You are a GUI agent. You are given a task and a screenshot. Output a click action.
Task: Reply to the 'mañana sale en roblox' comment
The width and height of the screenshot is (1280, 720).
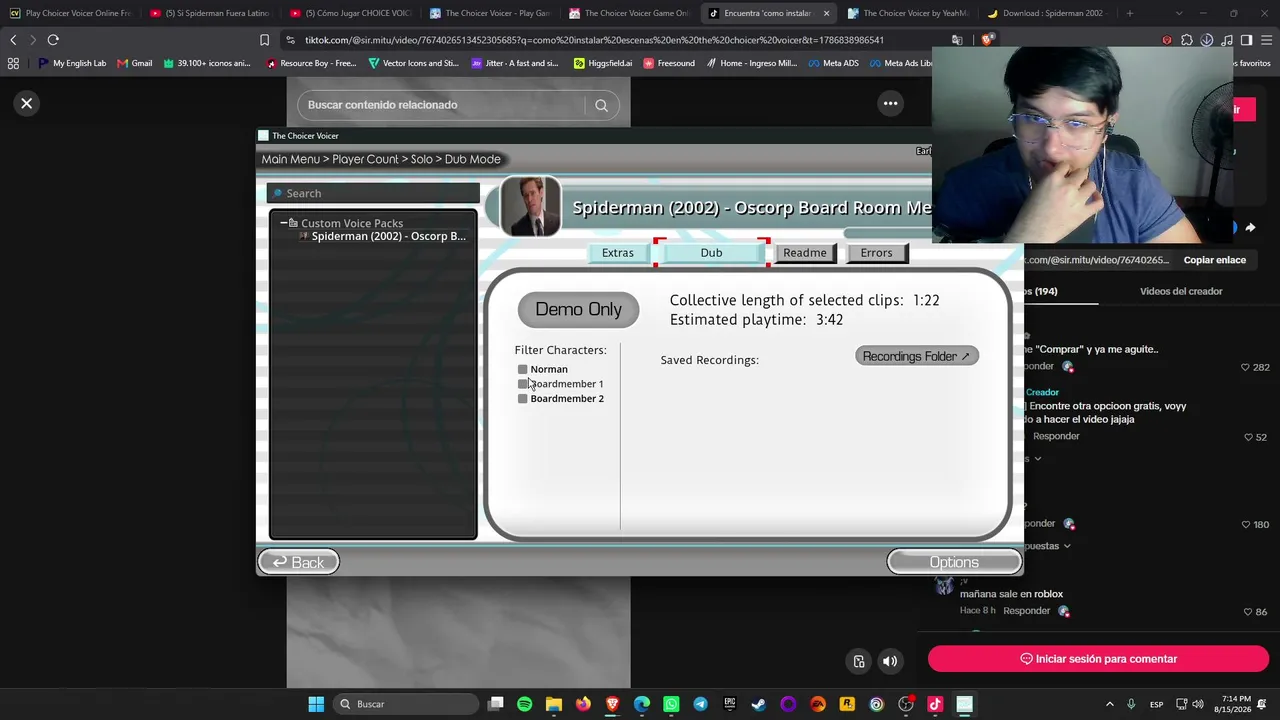(1026, 611)
